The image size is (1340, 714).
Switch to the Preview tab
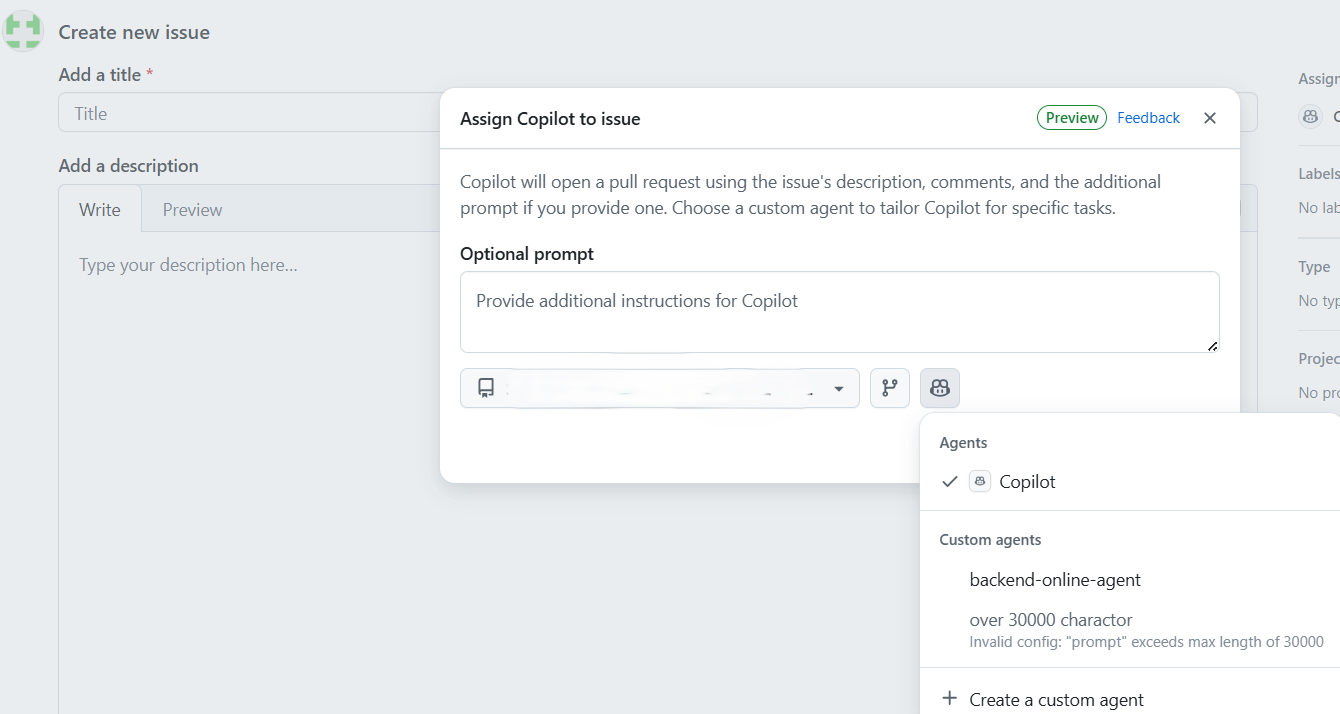point(192,210)
